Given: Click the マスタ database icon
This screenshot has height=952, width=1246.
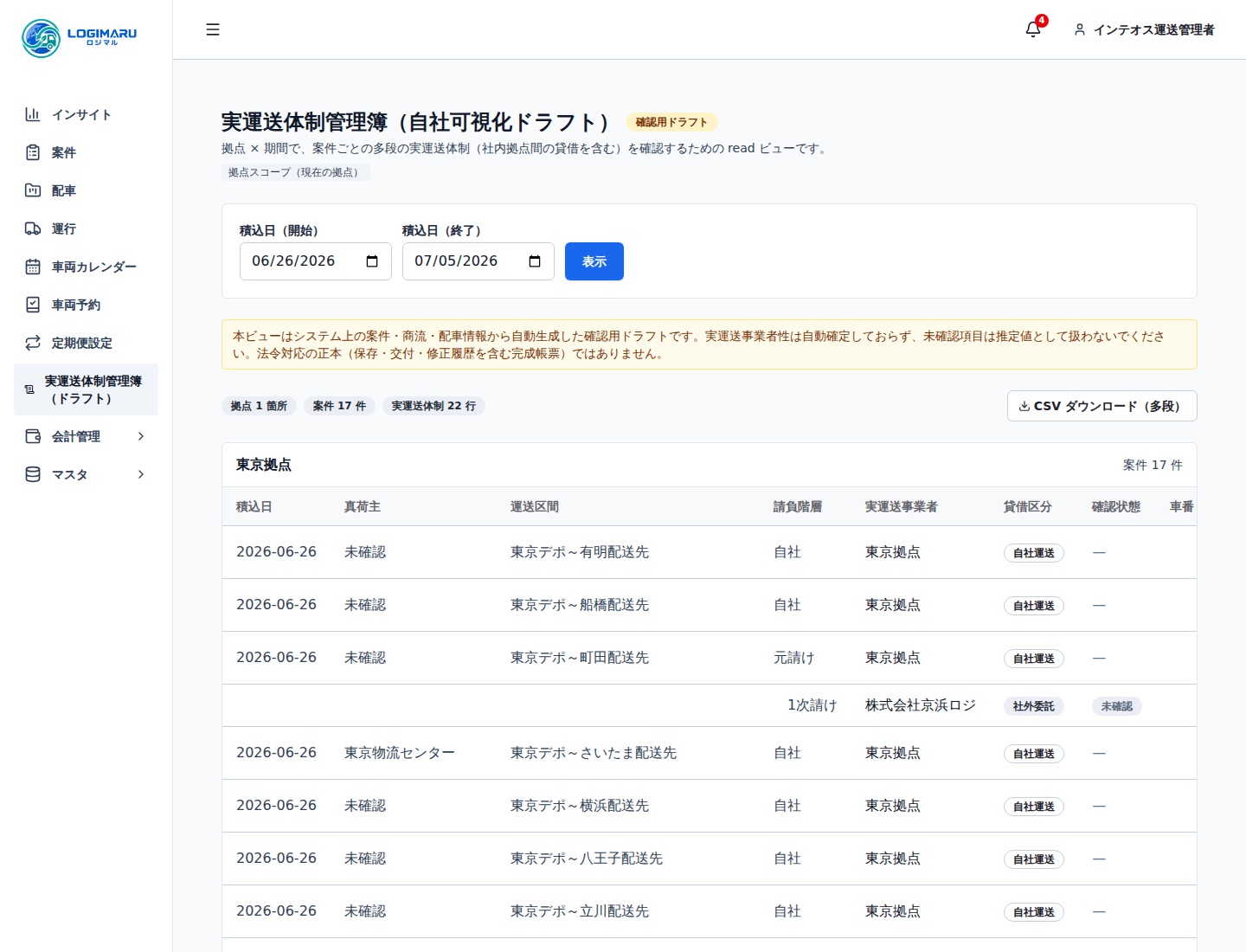Looking at the screenshot, I should (x=33, y=474).
